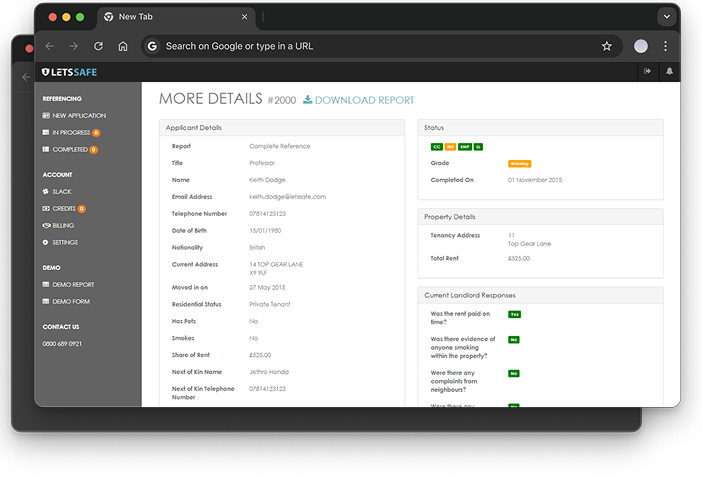The width and height of the screenshot is (702, 480).
Task: Open the browser three-dot menu
Action: (x=665, y=46)
